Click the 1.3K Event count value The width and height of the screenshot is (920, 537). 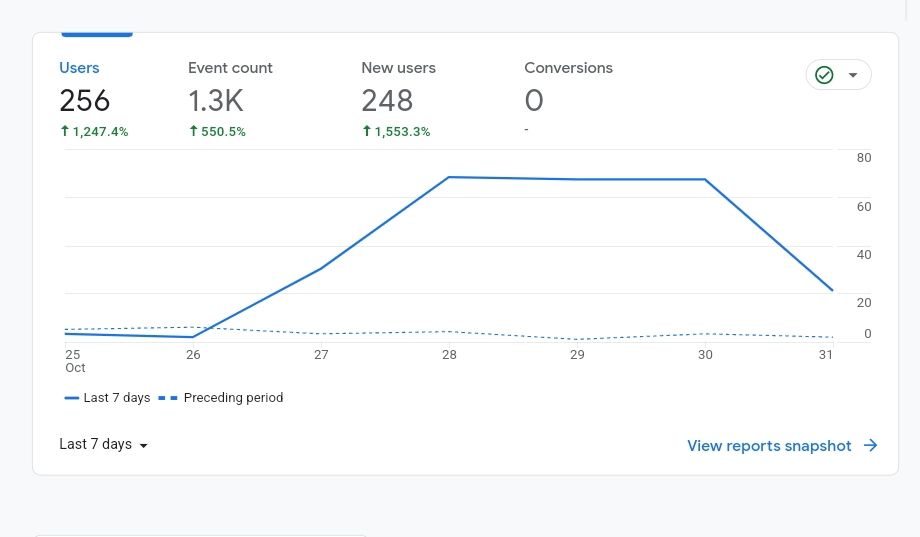215,101
